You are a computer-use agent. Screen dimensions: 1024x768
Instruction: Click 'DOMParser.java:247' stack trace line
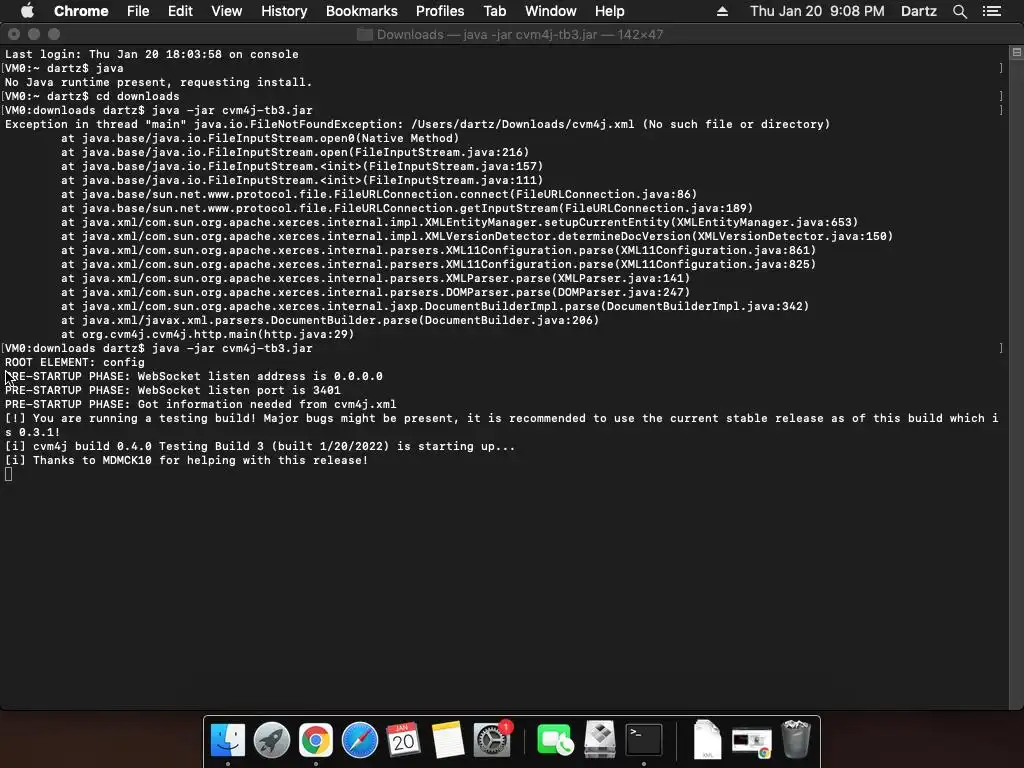click(376, 292)
